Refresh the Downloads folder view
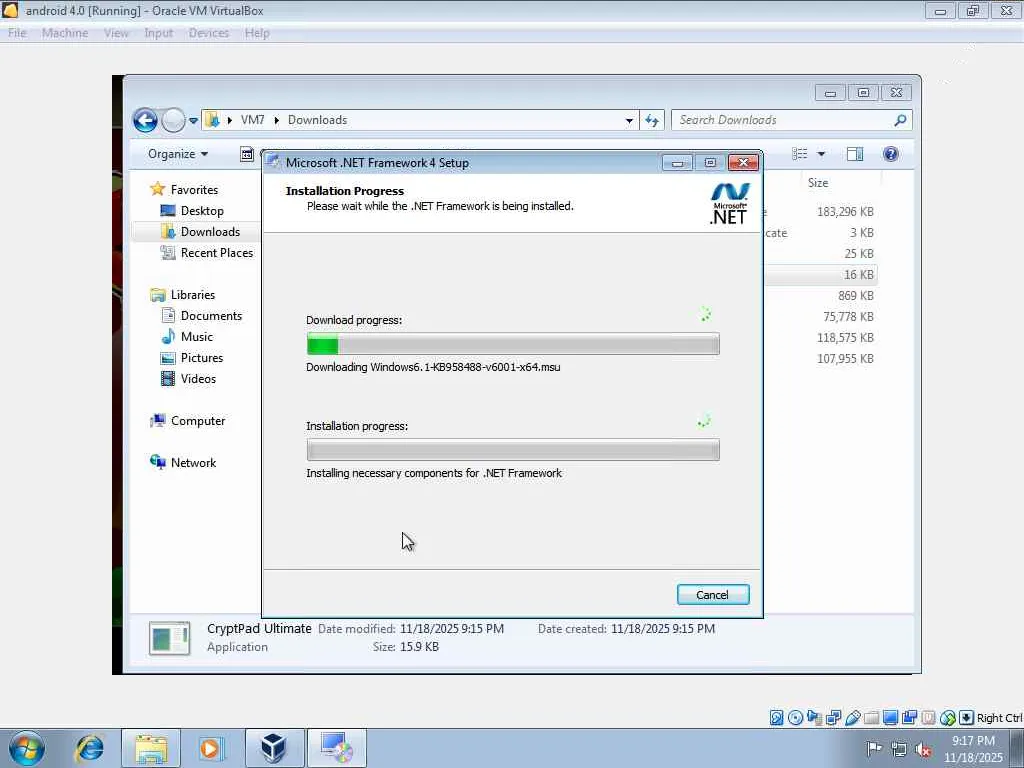The width and height of the screenshot is (1024, 768). pos(652,120)
